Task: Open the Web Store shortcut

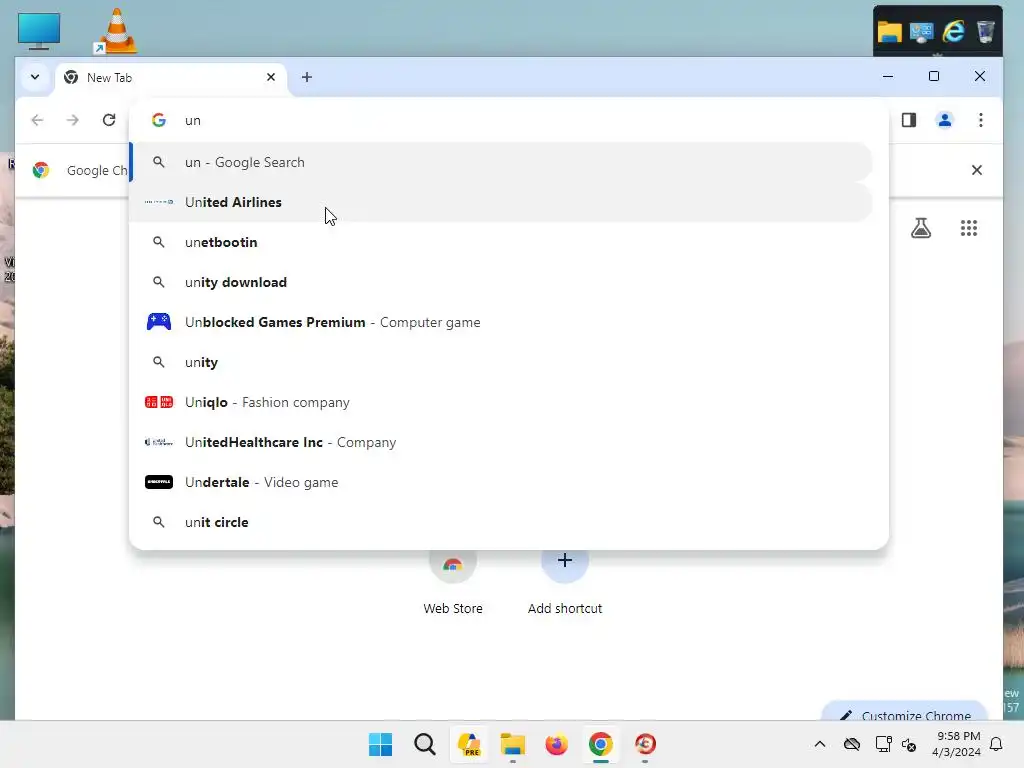Action: (x=453, y=581)
